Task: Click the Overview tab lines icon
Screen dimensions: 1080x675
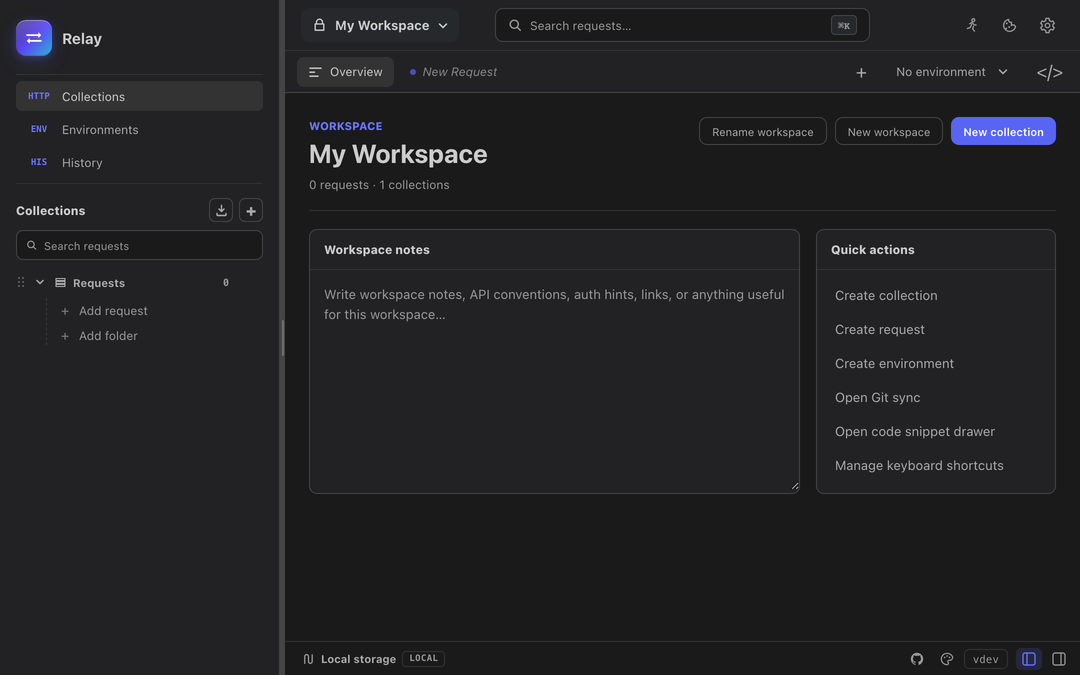Action: click(315, 72)
